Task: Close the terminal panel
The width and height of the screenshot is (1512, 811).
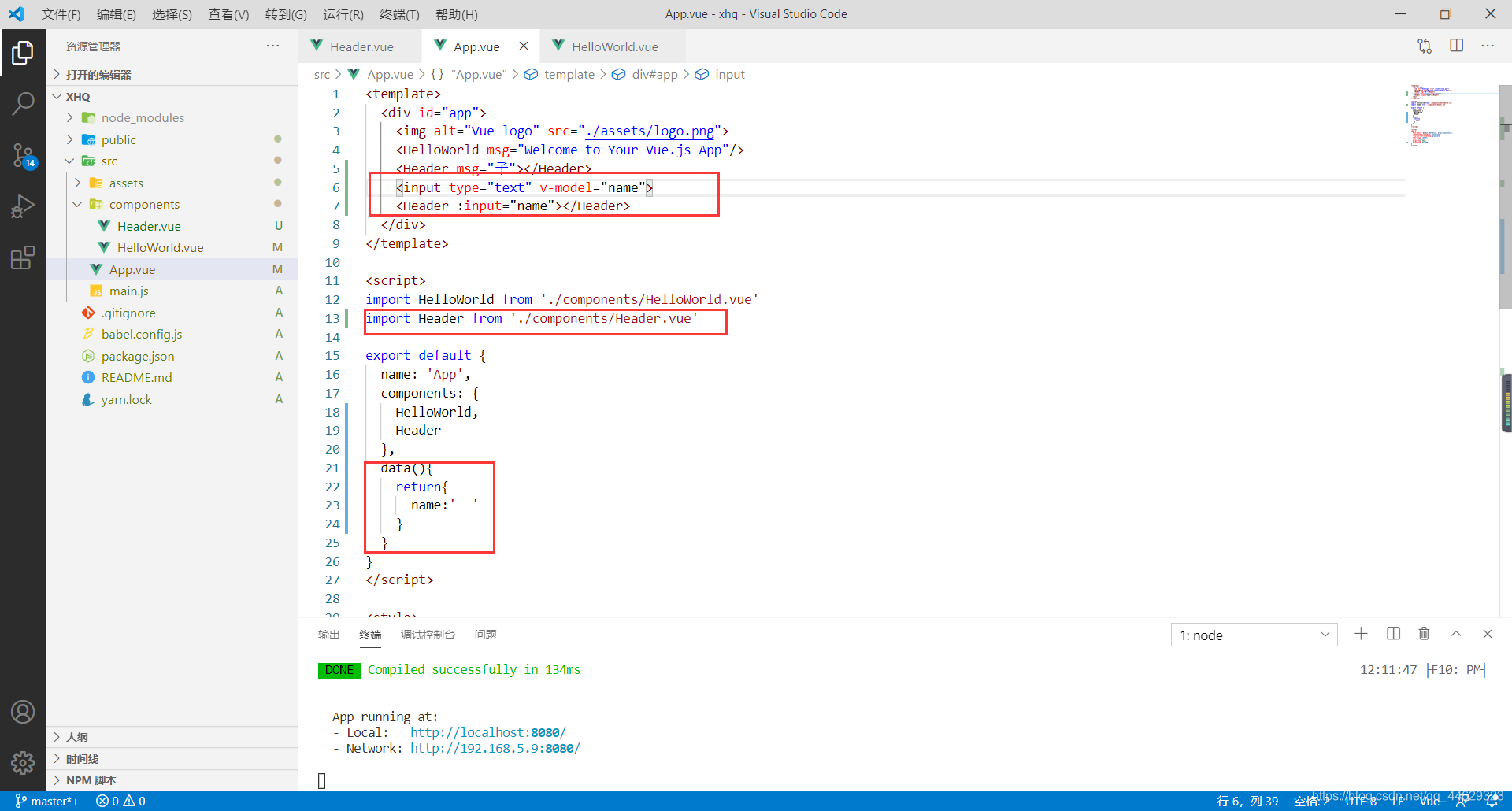Action: tap(1488, 634)
